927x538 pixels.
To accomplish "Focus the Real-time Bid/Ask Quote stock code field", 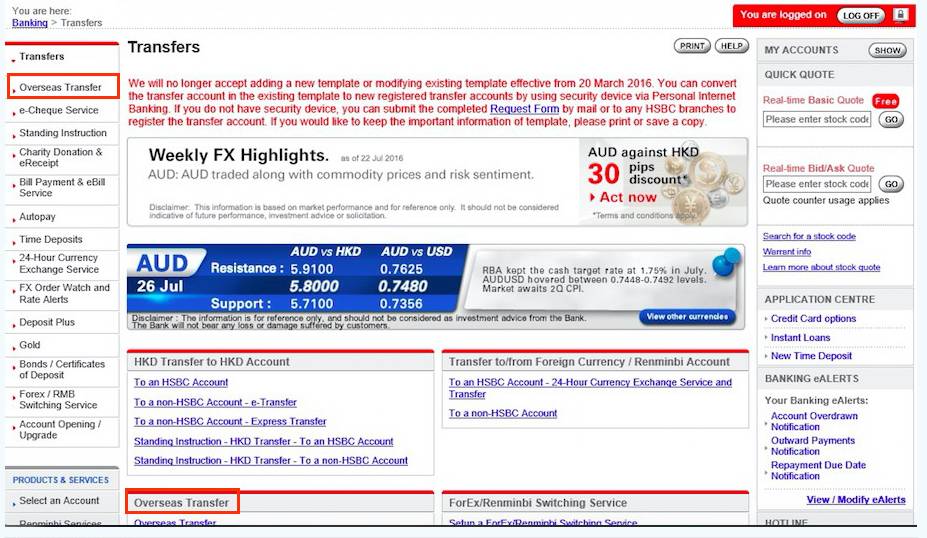I will tap(817, 184).
